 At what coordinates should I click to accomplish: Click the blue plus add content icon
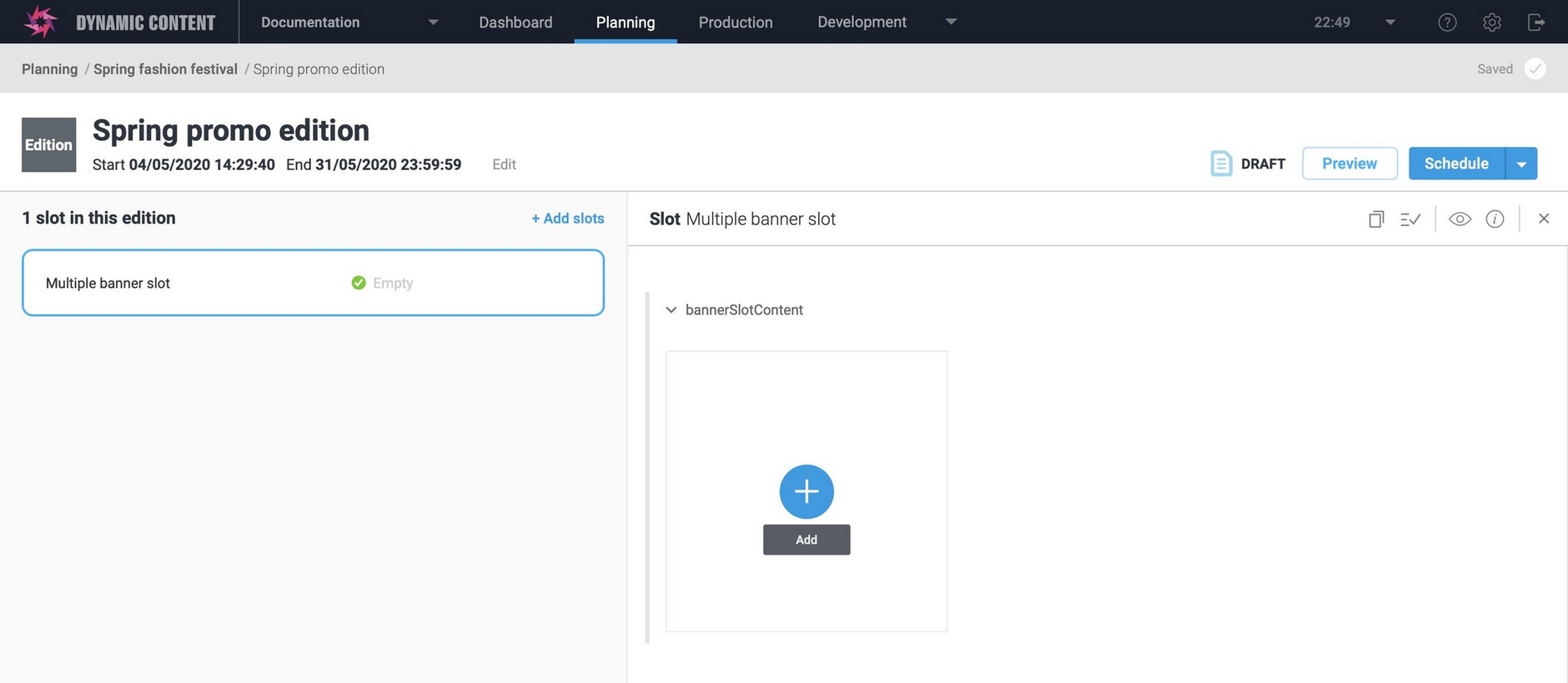coord(806,491)
